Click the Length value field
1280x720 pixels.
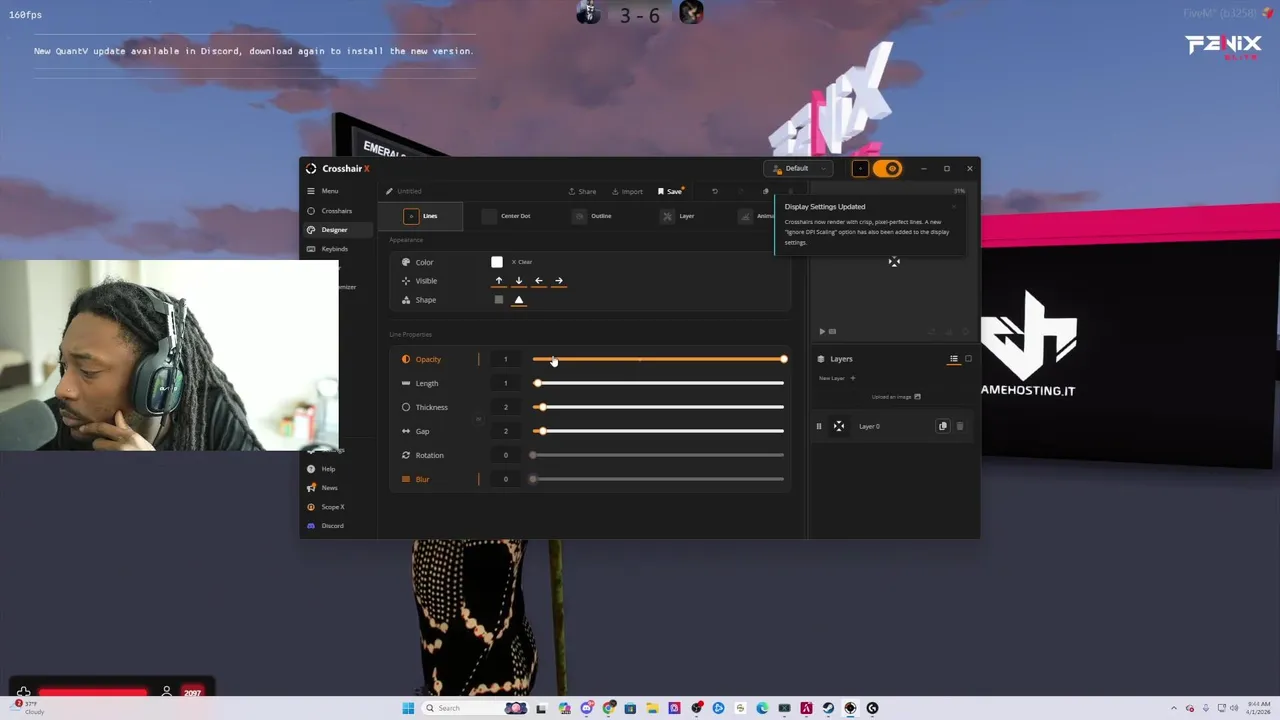(x=506, y=383)
